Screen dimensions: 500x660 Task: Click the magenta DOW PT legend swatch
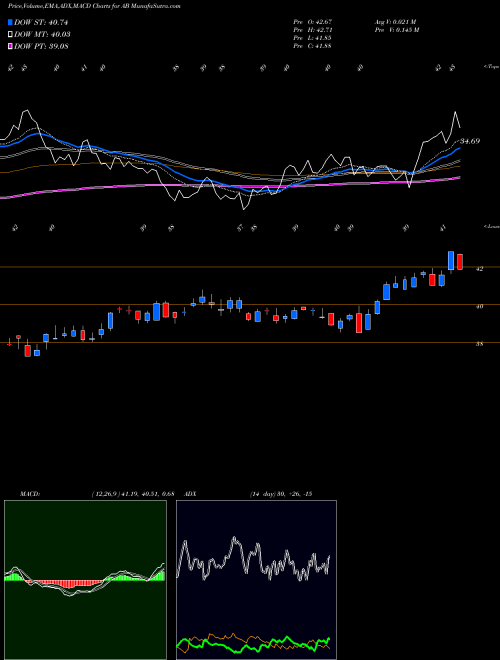click(10, 46)
